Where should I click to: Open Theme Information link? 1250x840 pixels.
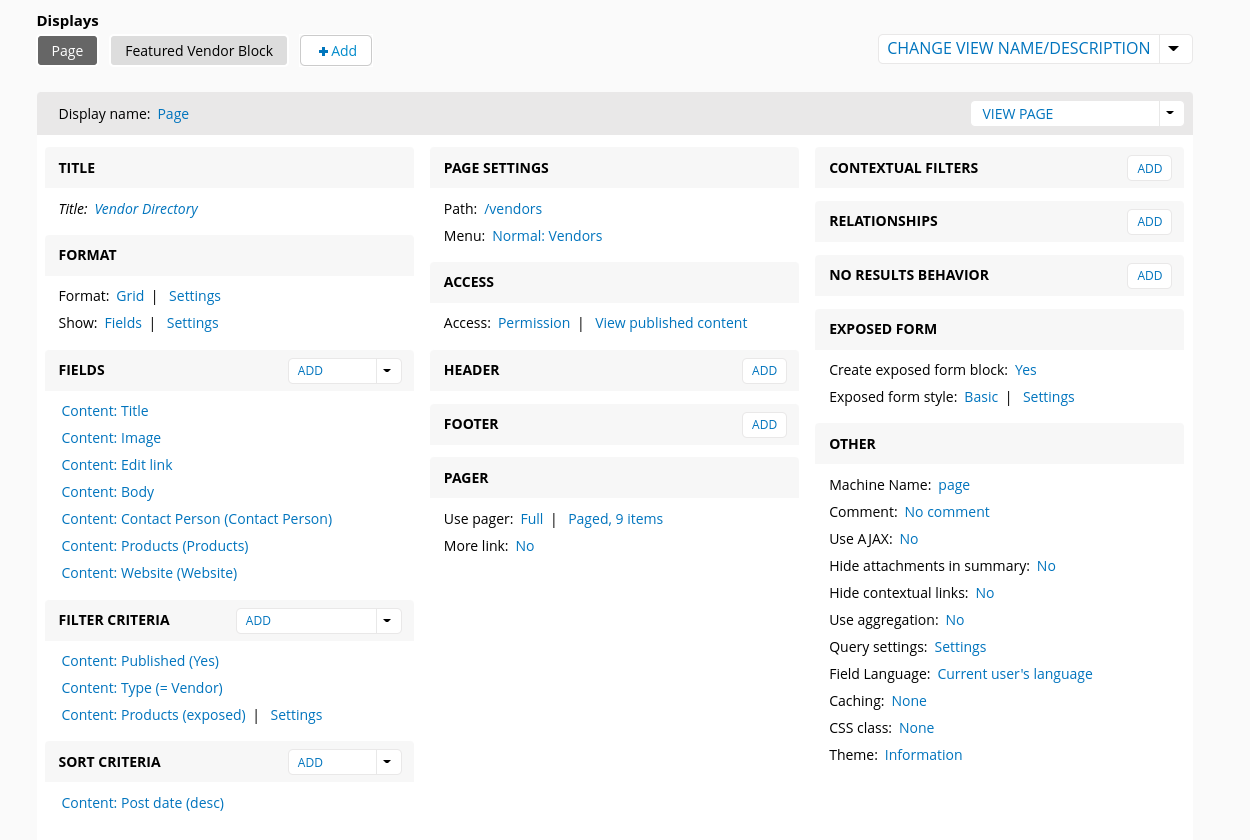click(924, 755)
